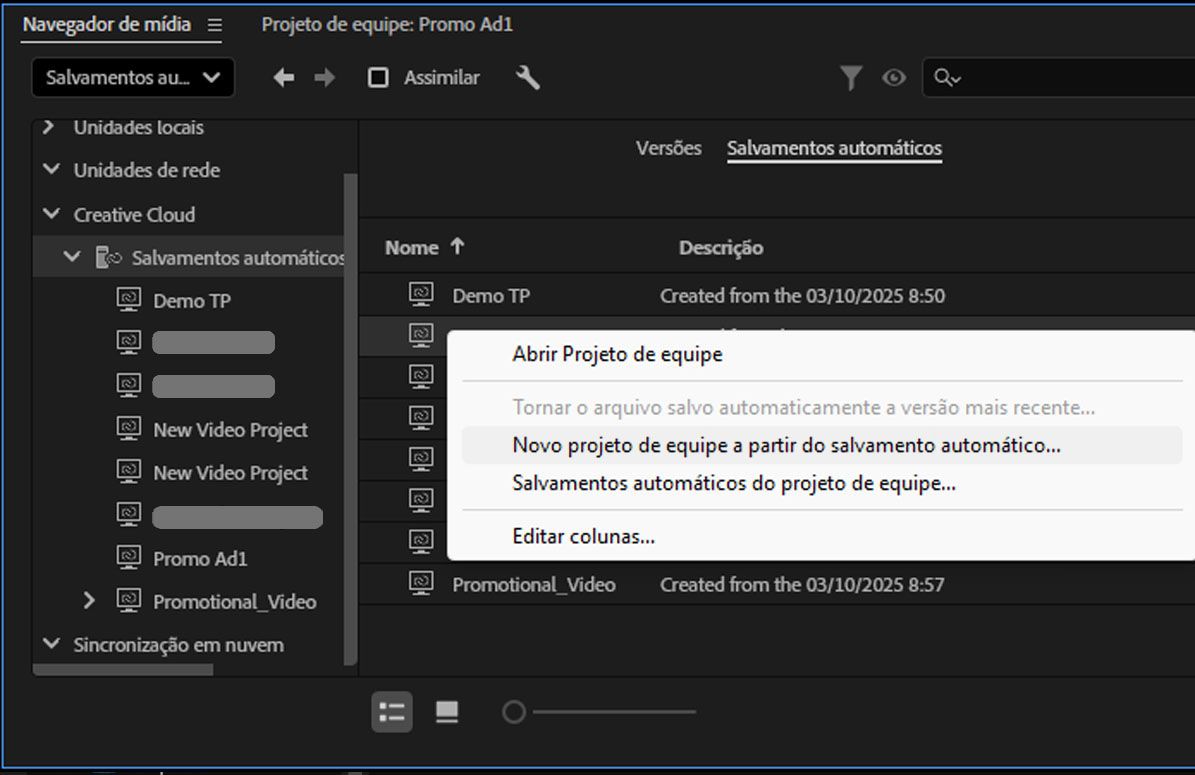Navigate back using the left arrow icon
The height and width of the screenshot is (775, 1195).
[283, 77]
